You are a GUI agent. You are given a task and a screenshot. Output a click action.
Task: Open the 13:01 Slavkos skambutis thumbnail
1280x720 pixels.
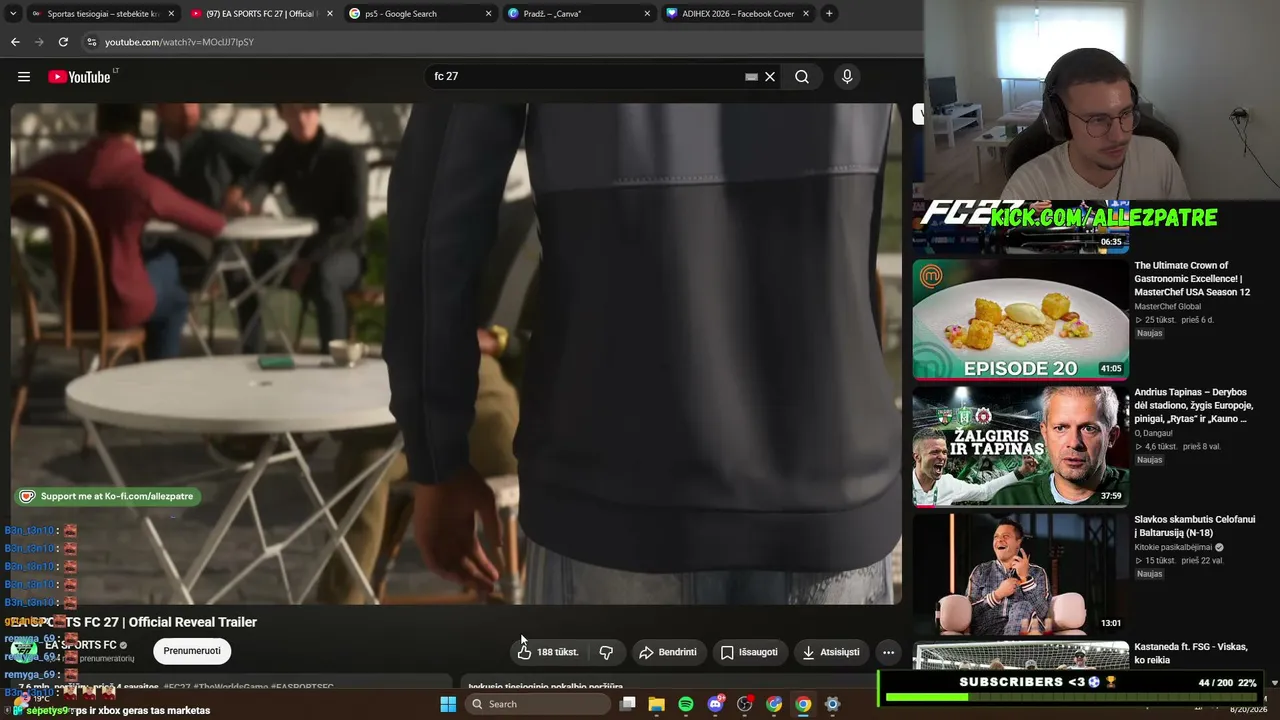pos(1021,574)
